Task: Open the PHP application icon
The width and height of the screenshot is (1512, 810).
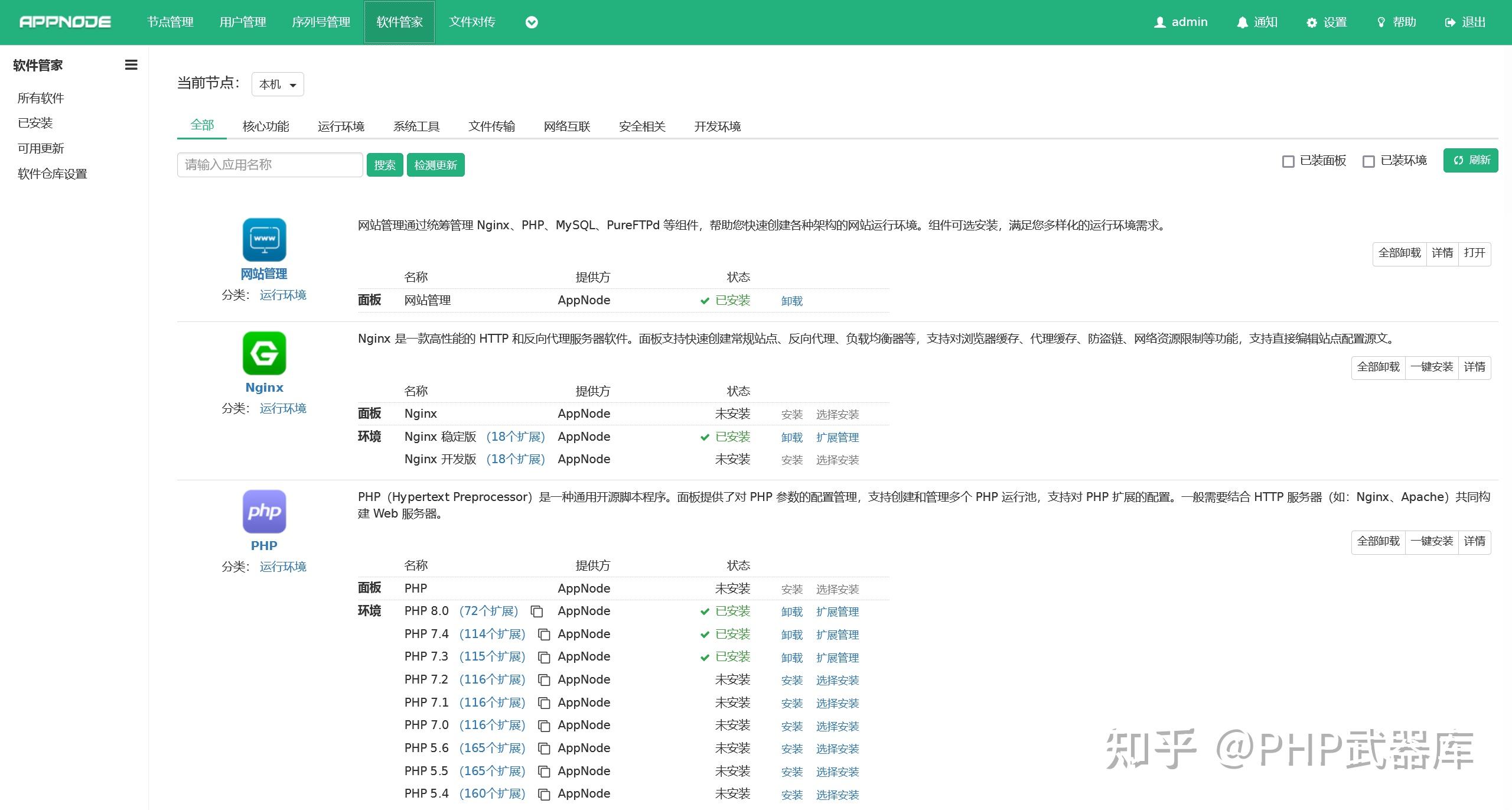Action: [264, 510]
